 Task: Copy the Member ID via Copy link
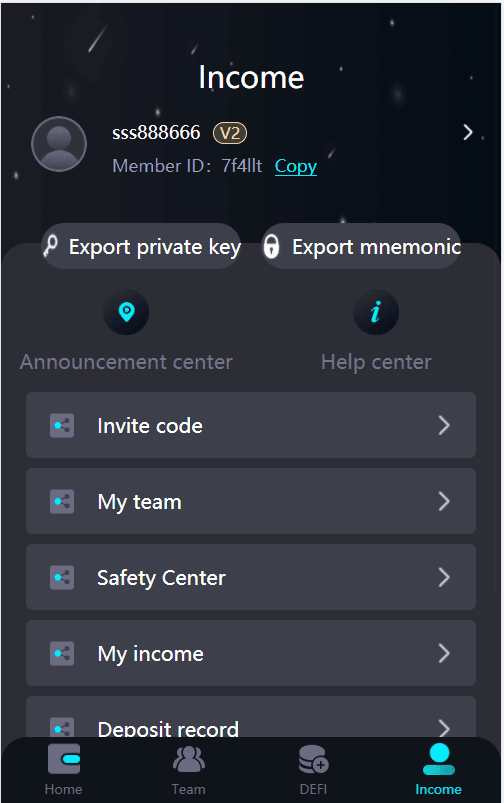296,166
